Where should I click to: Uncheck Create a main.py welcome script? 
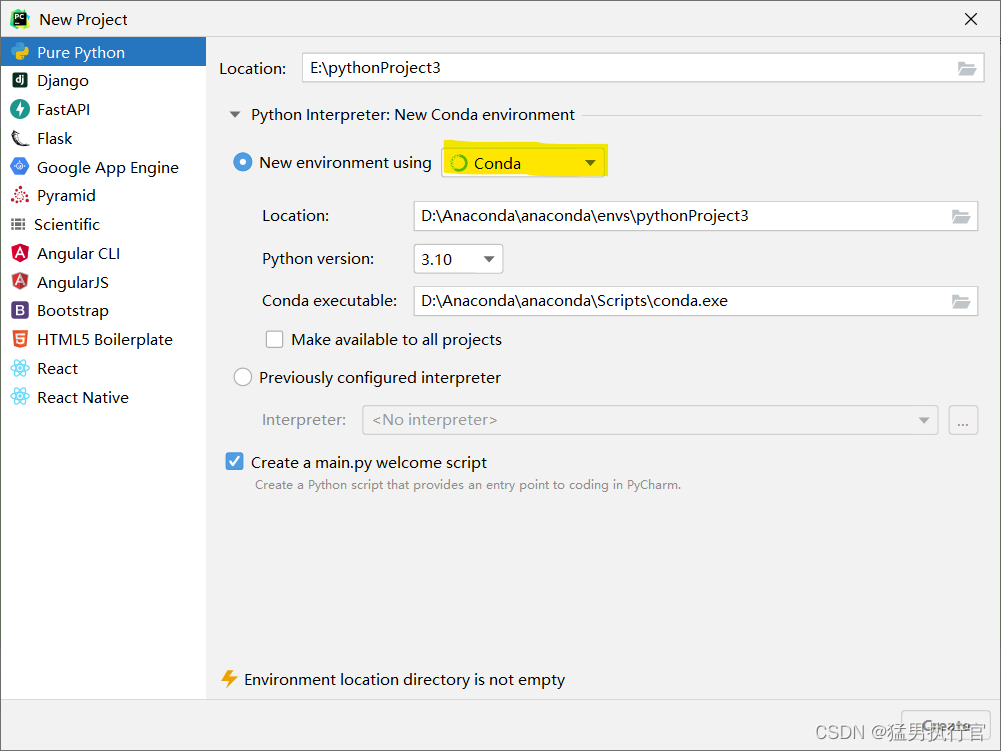coord(234,461)
